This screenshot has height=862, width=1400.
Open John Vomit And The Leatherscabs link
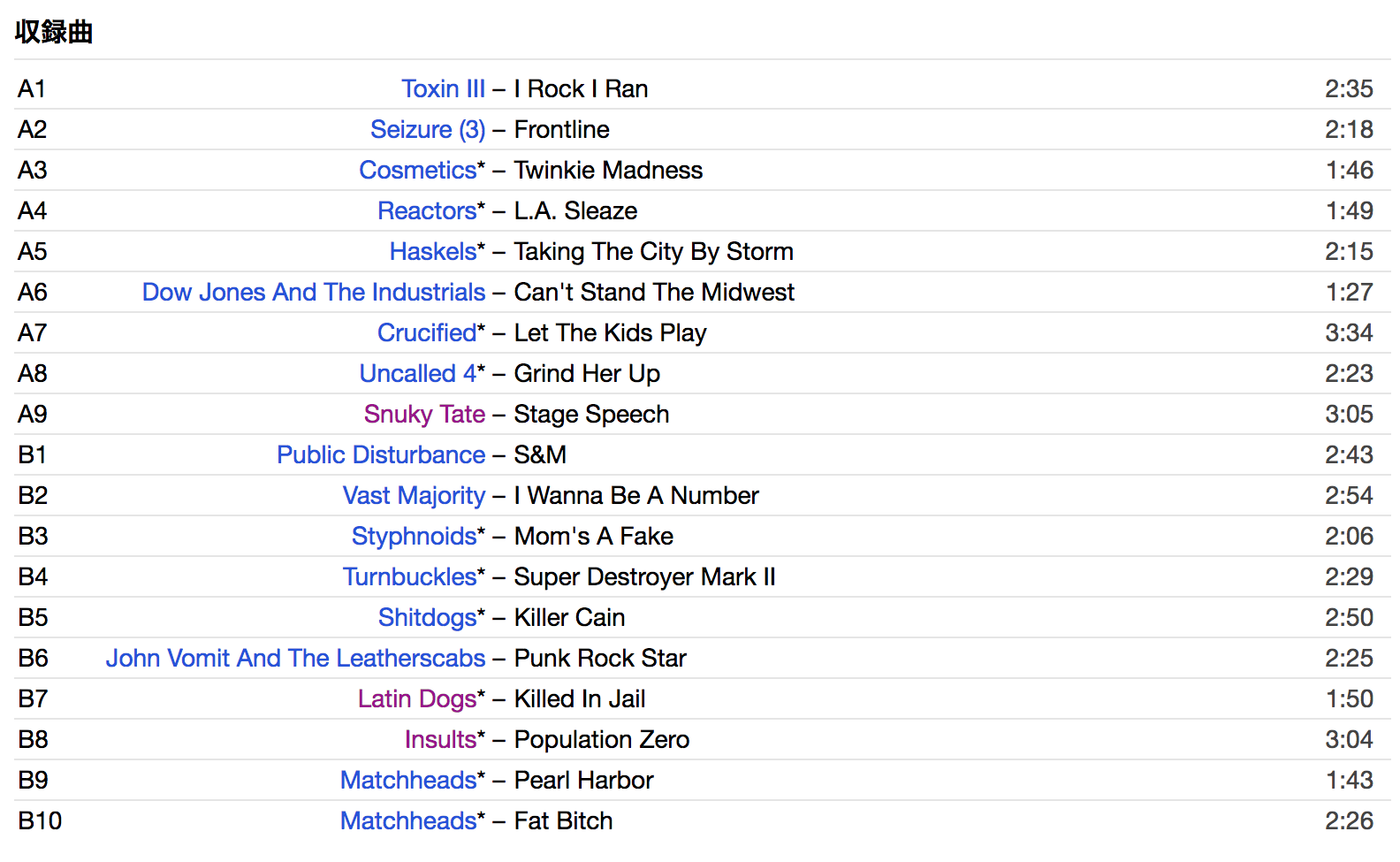(x=295, y=659)
